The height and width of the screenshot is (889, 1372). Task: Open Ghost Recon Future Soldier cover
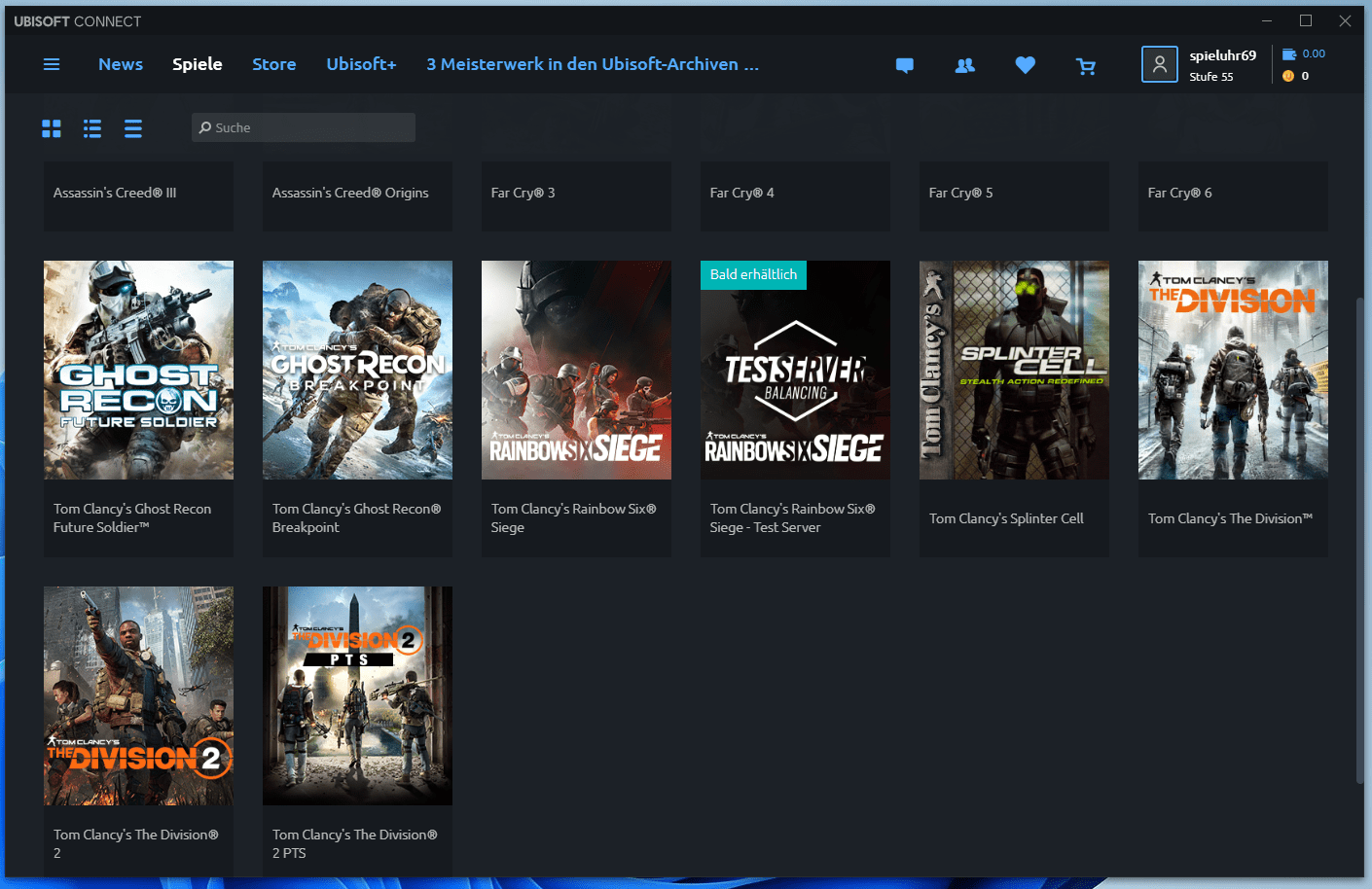[x=138, y=370]
